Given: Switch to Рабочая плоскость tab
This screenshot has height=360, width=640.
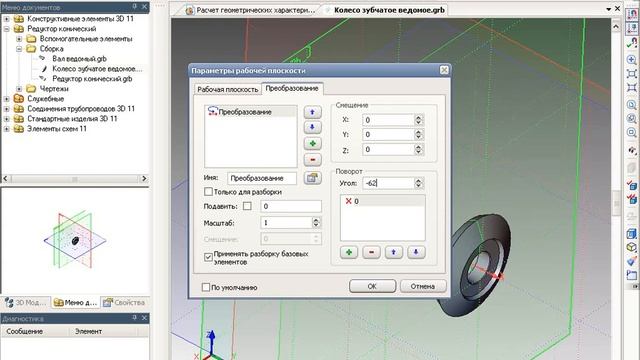Looking at the screenshot, I should (228, 89).
